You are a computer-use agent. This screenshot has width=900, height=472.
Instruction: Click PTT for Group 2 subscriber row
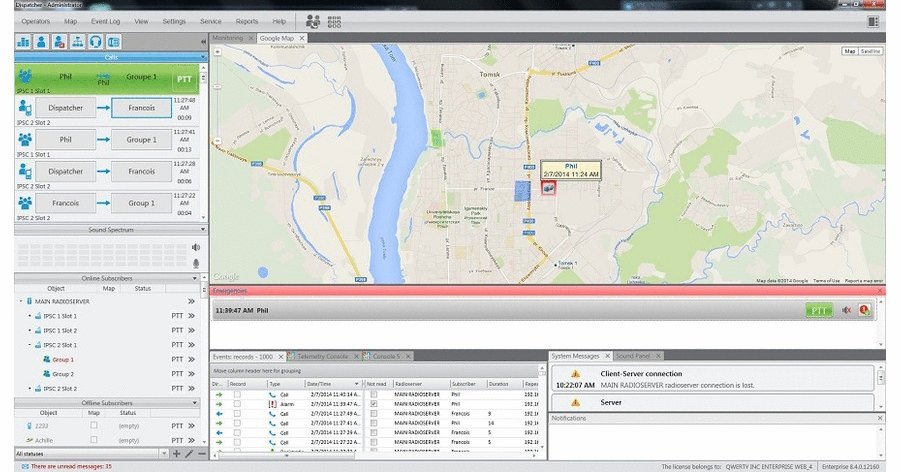click(177, 374)
